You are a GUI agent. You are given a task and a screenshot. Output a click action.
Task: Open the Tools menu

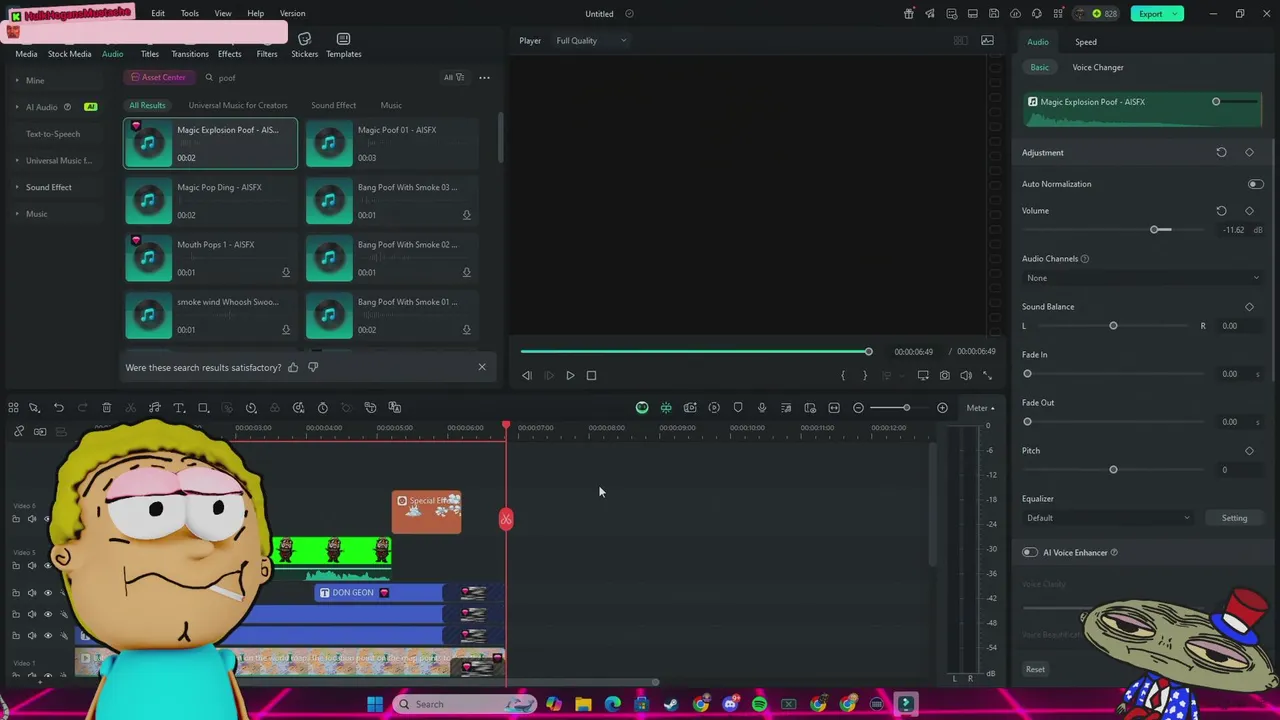[190, 13]
